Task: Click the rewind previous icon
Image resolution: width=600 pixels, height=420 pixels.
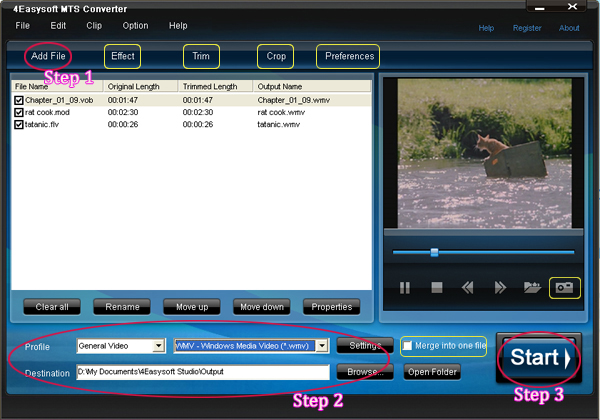Action: [468, 288]
